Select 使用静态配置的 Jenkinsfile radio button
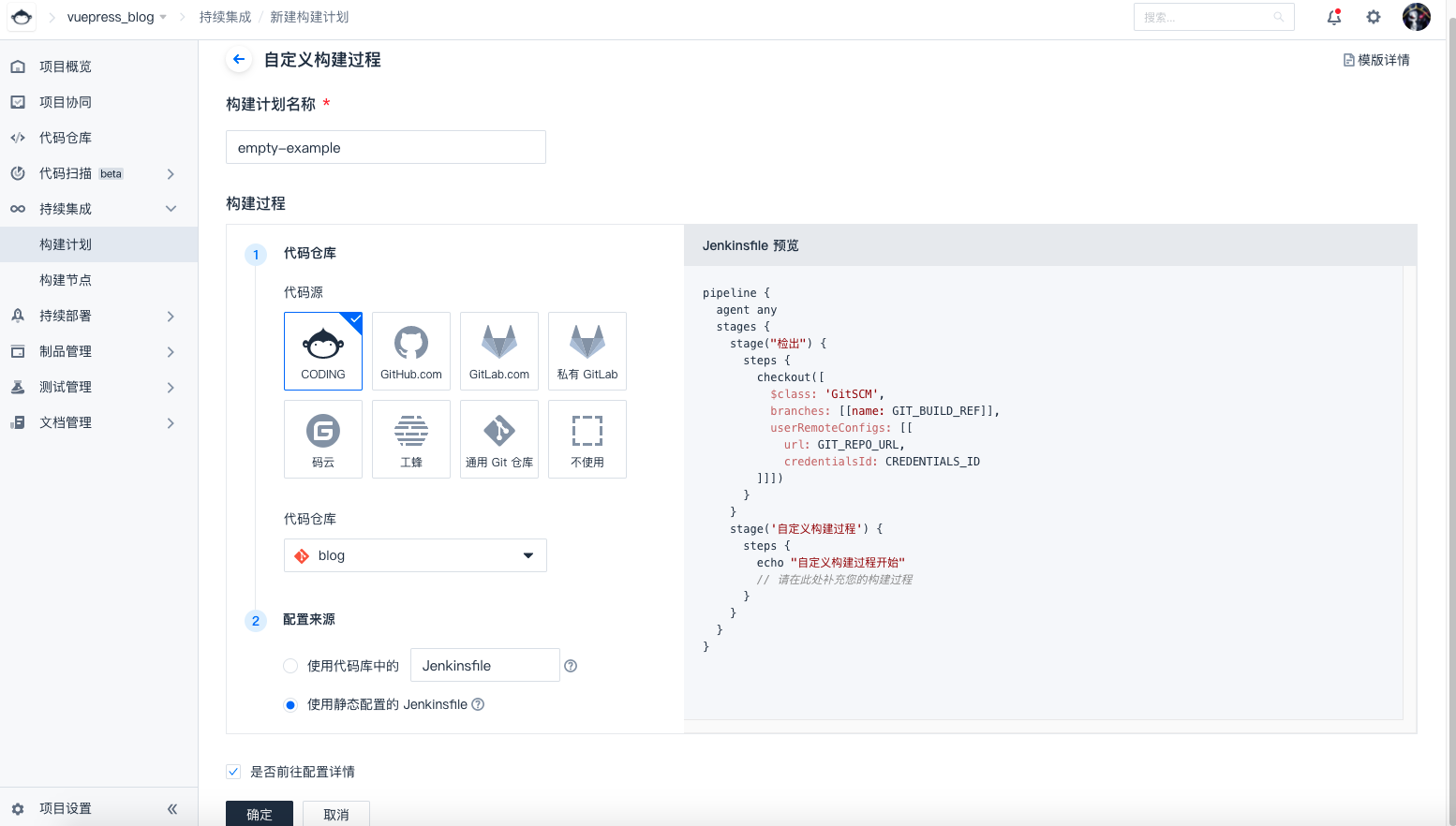The height and width of the screenshot is (826, 1456). pos(290,704)
